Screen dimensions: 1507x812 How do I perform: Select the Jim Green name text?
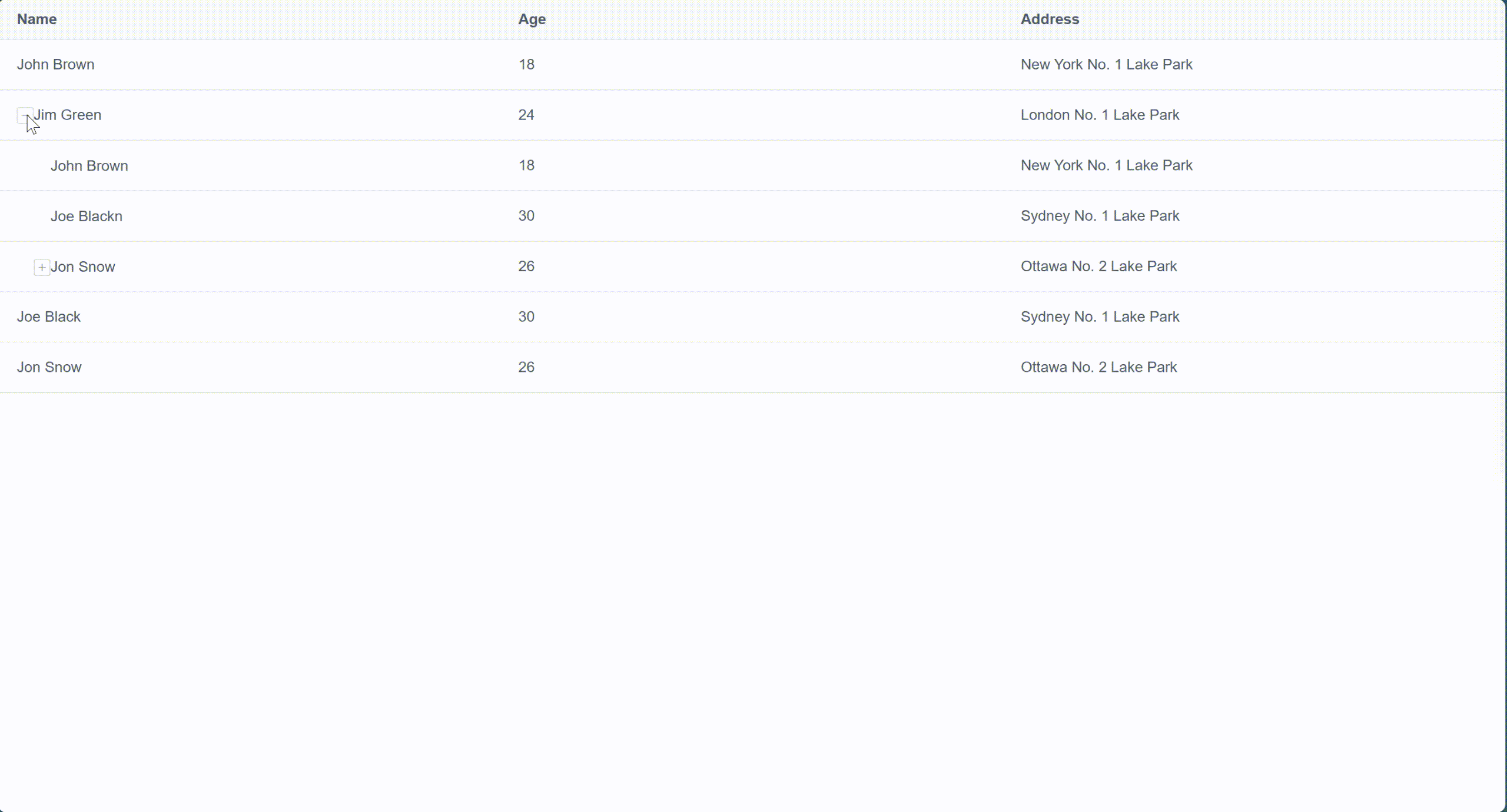(x=68, y=115)
